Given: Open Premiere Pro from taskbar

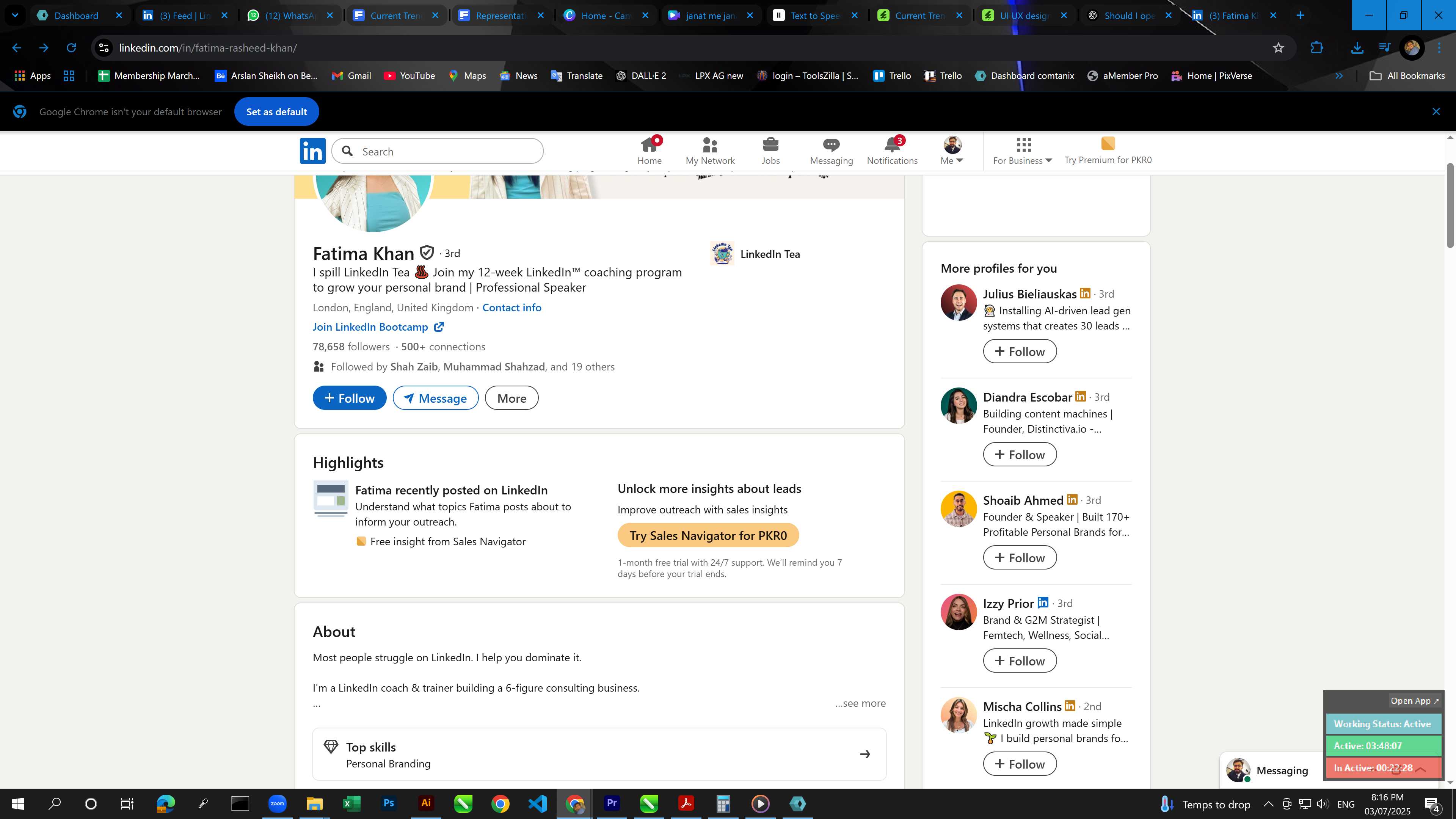Looking at the screenshot, I should point(612,803).
